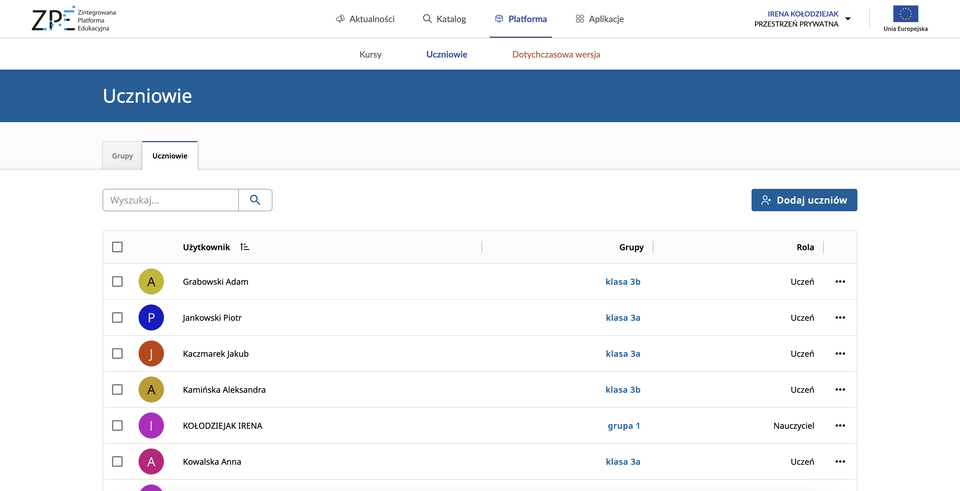Tick the select-all checkbox in table header
This screenshot has width=960, height=491.
[x=118, y=247]
